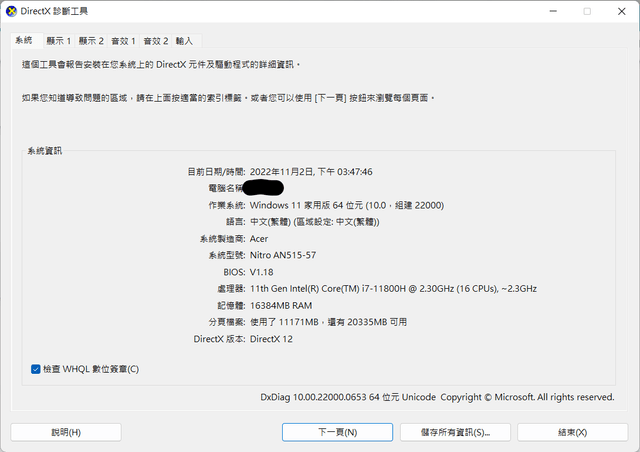This screenshot has width=640, height=452.
Task: Select the 音效 2 tab
Action: coord(155,41)
